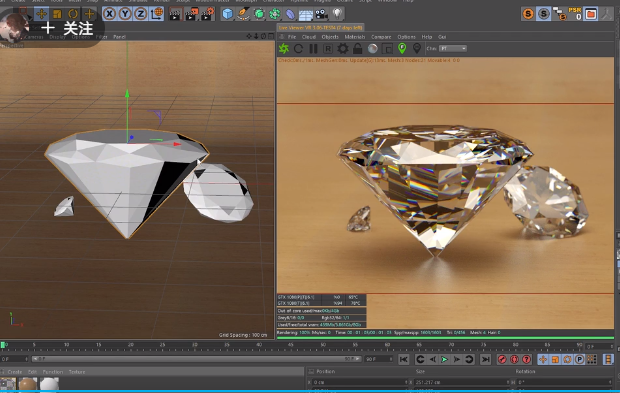Go to end of timeline
Image resolution: width=620 pixels, height=393 pixels.
(486, 359)
